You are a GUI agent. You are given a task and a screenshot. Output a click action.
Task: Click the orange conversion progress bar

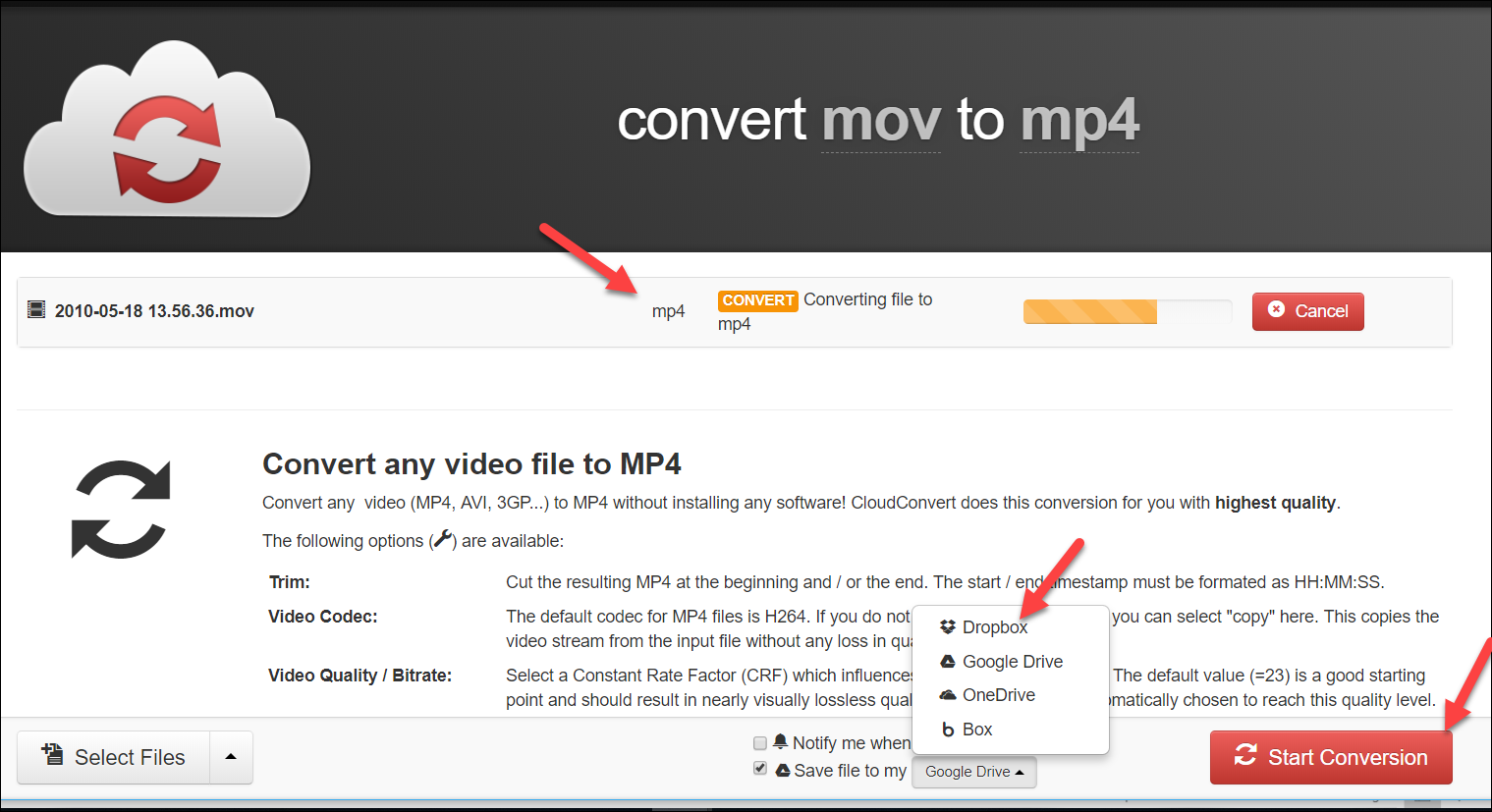pos(1128,311)
